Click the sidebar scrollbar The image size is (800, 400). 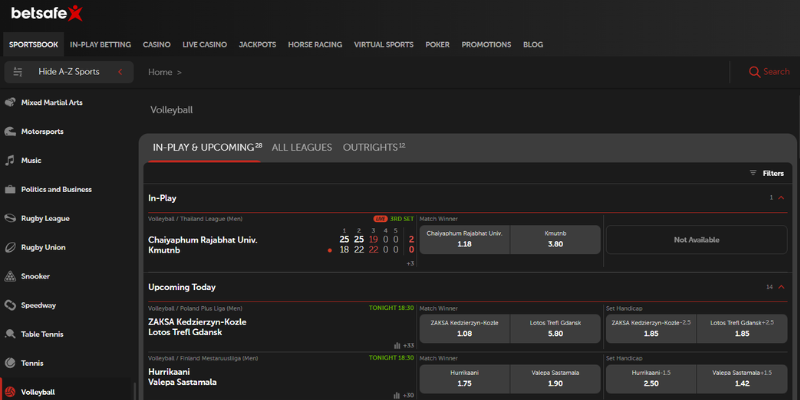click(134, 391)
